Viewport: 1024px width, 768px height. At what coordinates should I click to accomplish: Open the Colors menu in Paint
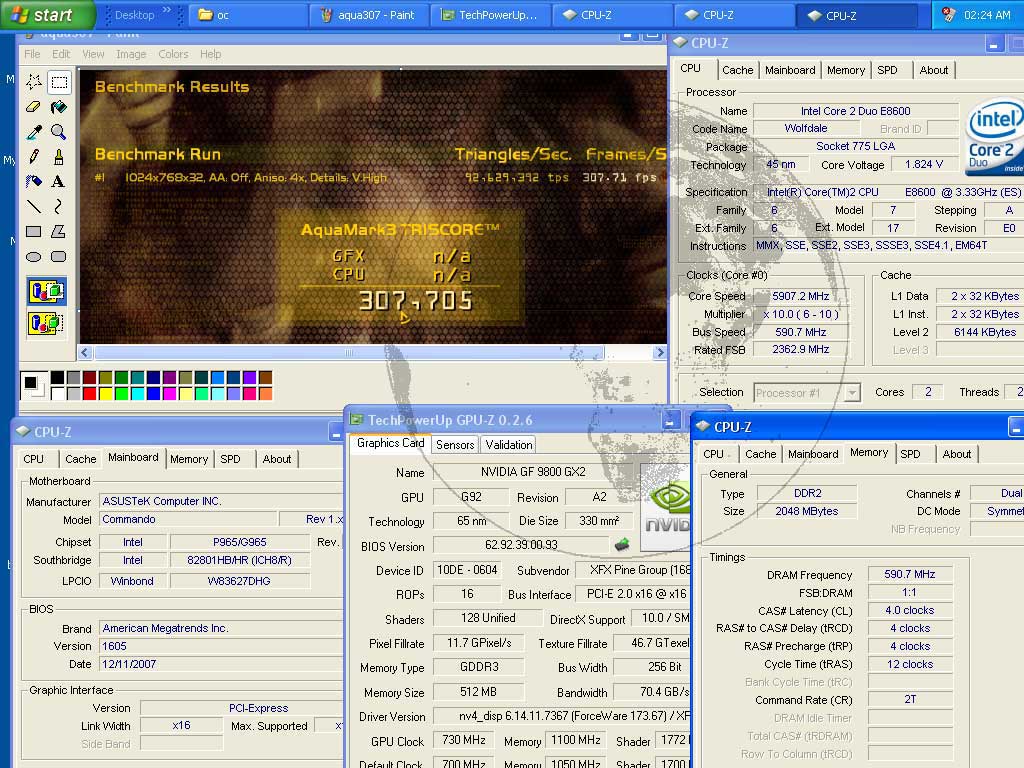pyautogui.click(x=173, y=54)
